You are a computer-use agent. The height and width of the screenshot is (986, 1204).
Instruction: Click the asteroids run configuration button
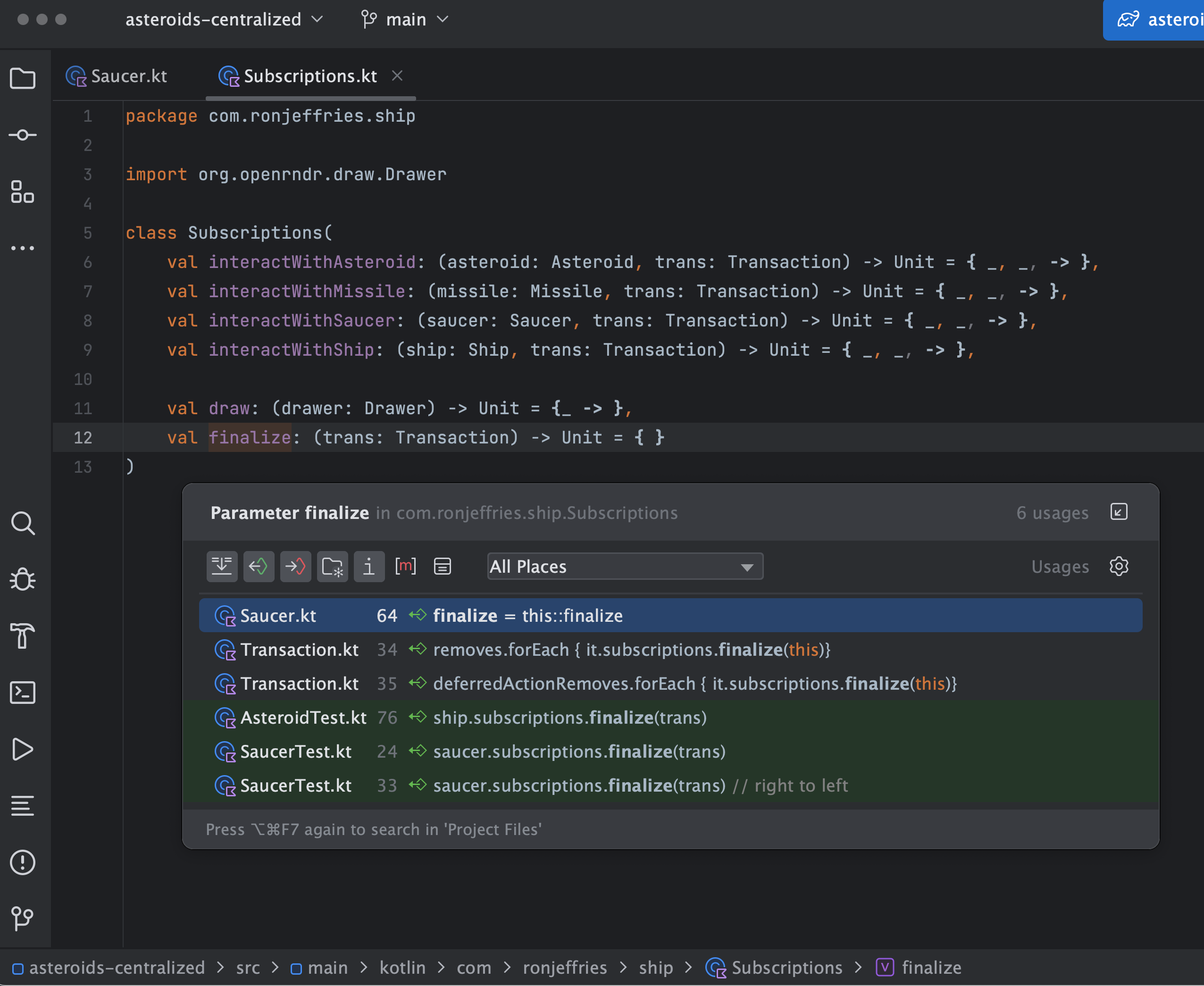click(x=1154, y=20)
